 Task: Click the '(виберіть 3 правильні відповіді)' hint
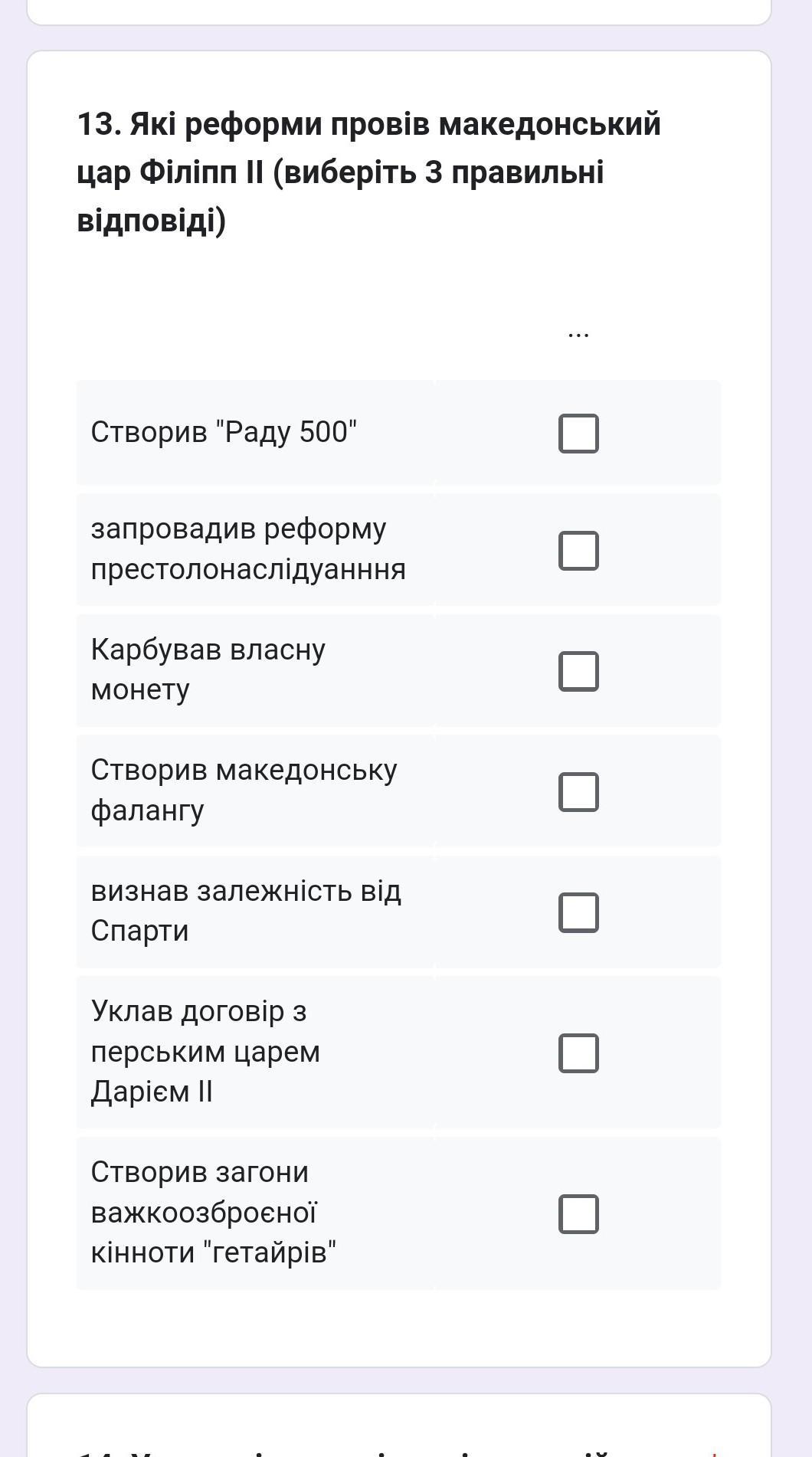click(340, 196)
